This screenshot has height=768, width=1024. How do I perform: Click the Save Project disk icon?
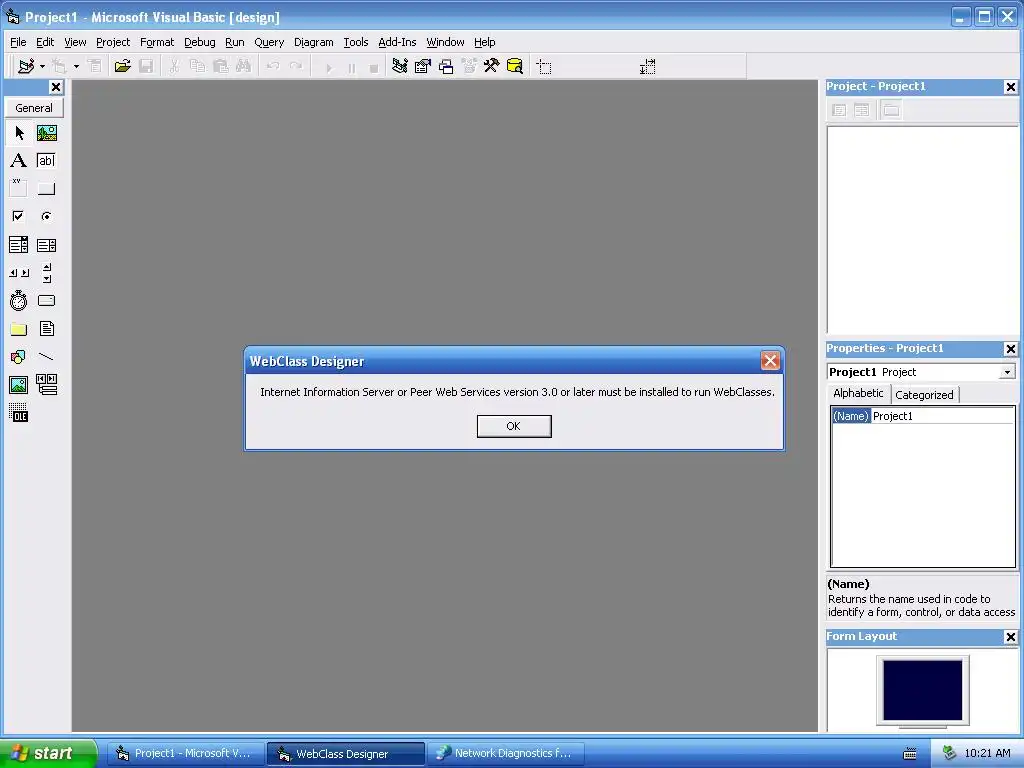(146, 66)
